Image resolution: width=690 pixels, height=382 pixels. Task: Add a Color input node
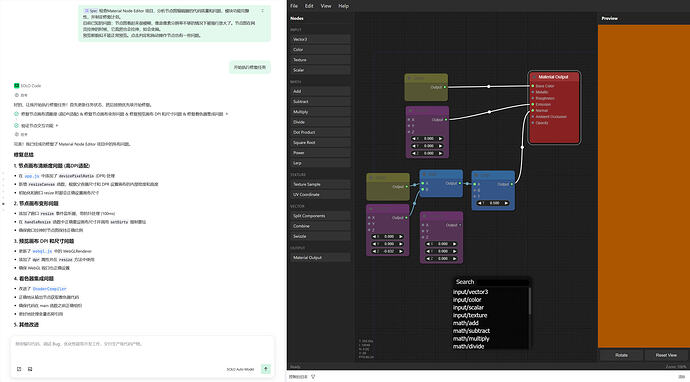click(x=320, y=49)
